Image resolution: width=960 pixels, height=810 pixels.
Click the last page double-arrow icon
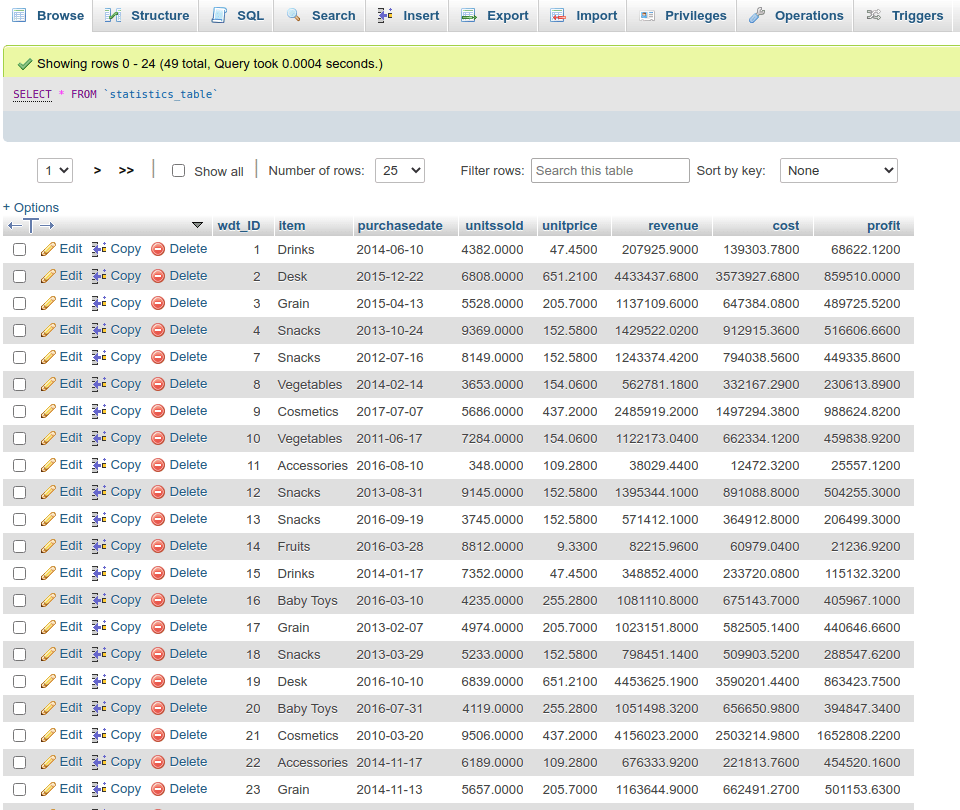[x=126, y=170]
